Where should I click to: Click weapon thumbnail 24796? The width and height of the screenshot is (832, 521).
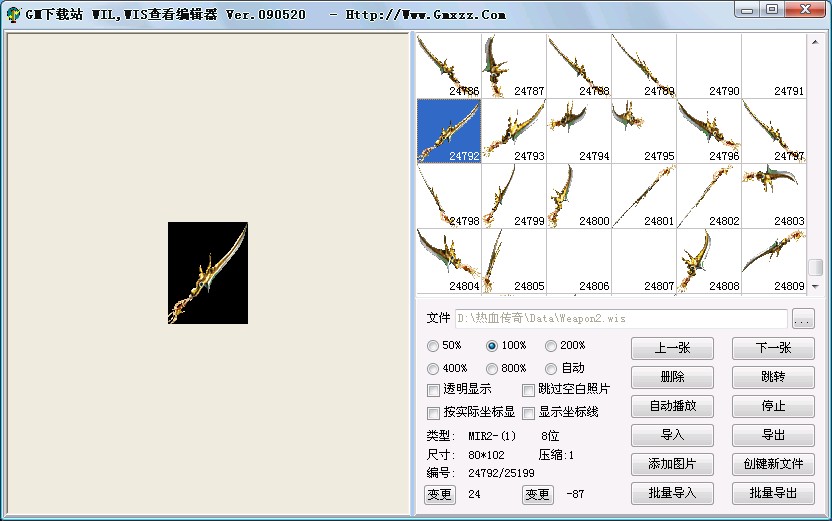click(x=709, y=131)
